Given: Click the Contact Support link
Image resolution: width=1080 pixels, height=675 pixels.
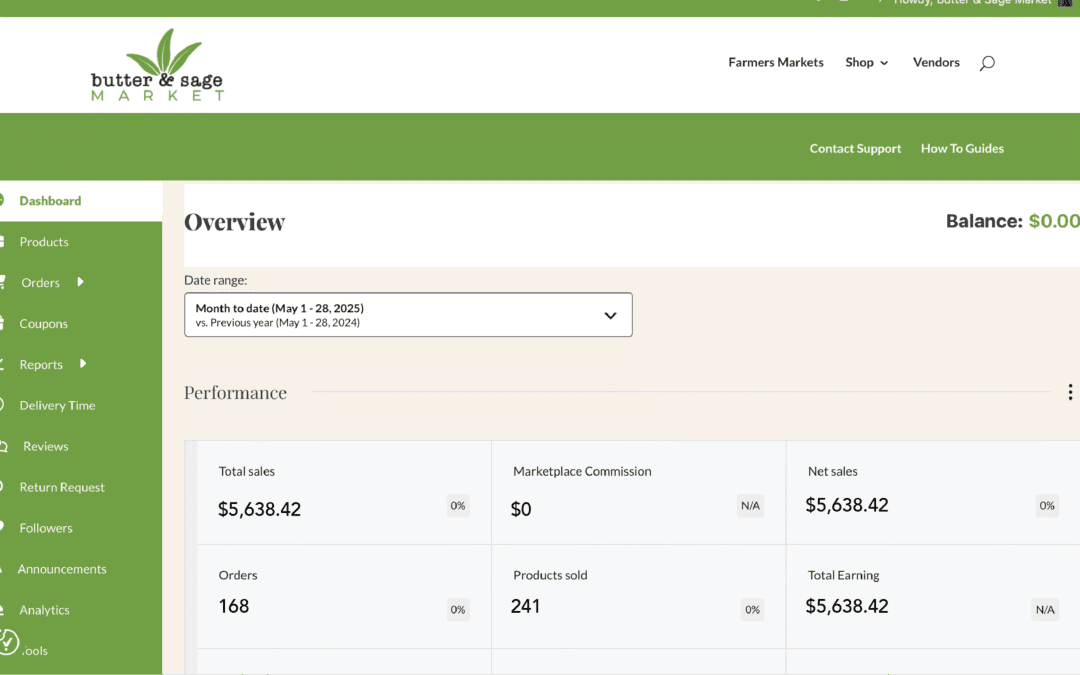Looking at the screenshot, I should point(855,148).
